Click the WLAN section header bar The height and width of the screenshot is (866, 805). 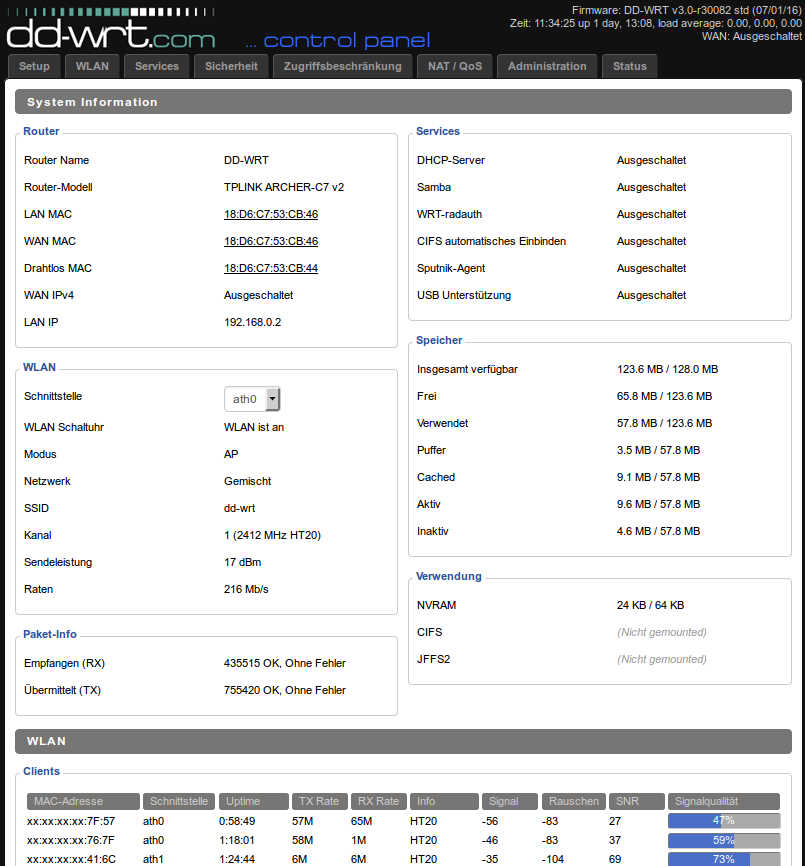[x=403, y=741]
